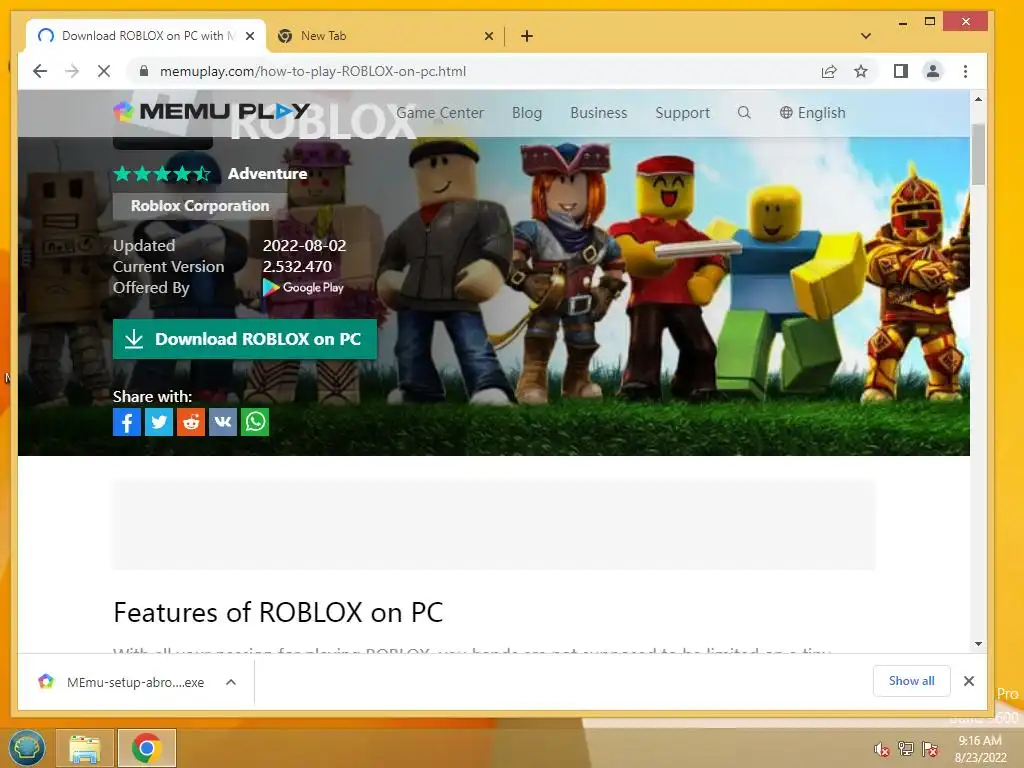The height and width of the screenshot is (768, 1024).
Task: Click Download ROBLOX on PC button
Action: 245,339
